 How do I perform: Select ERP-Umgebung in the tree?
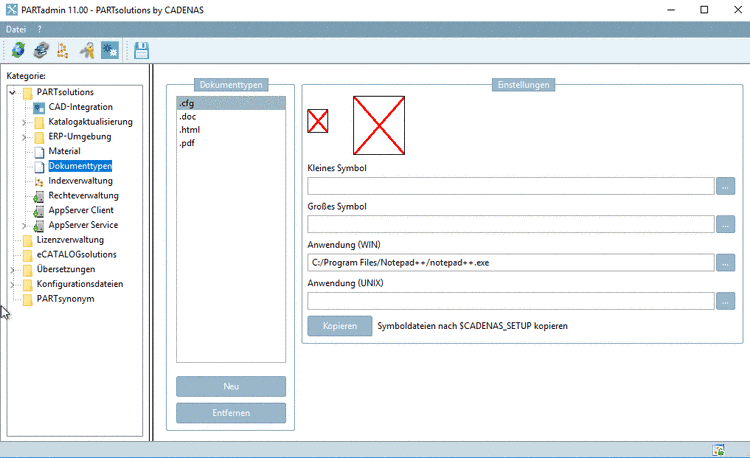79,137
